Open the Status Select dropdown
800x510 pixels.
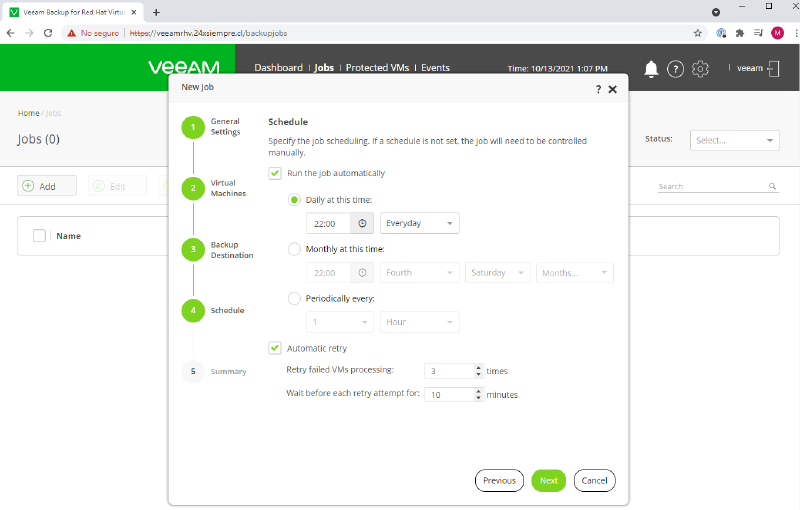[734, 140]
